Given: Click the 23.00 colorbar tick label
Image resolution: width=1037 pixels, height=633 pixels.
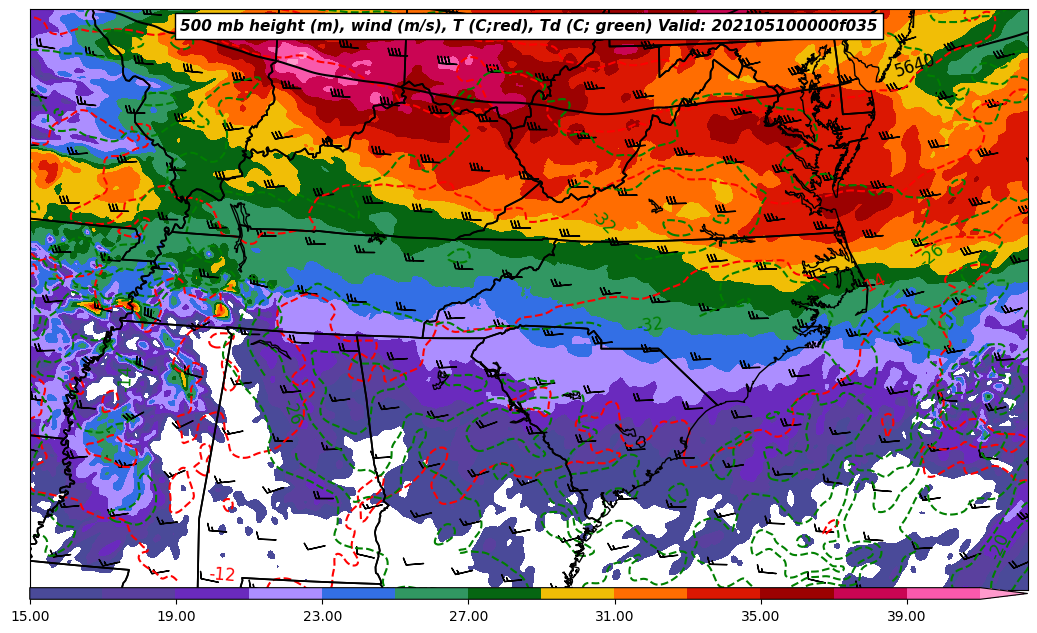Looking at the screenshot, I should pos(322,616).
